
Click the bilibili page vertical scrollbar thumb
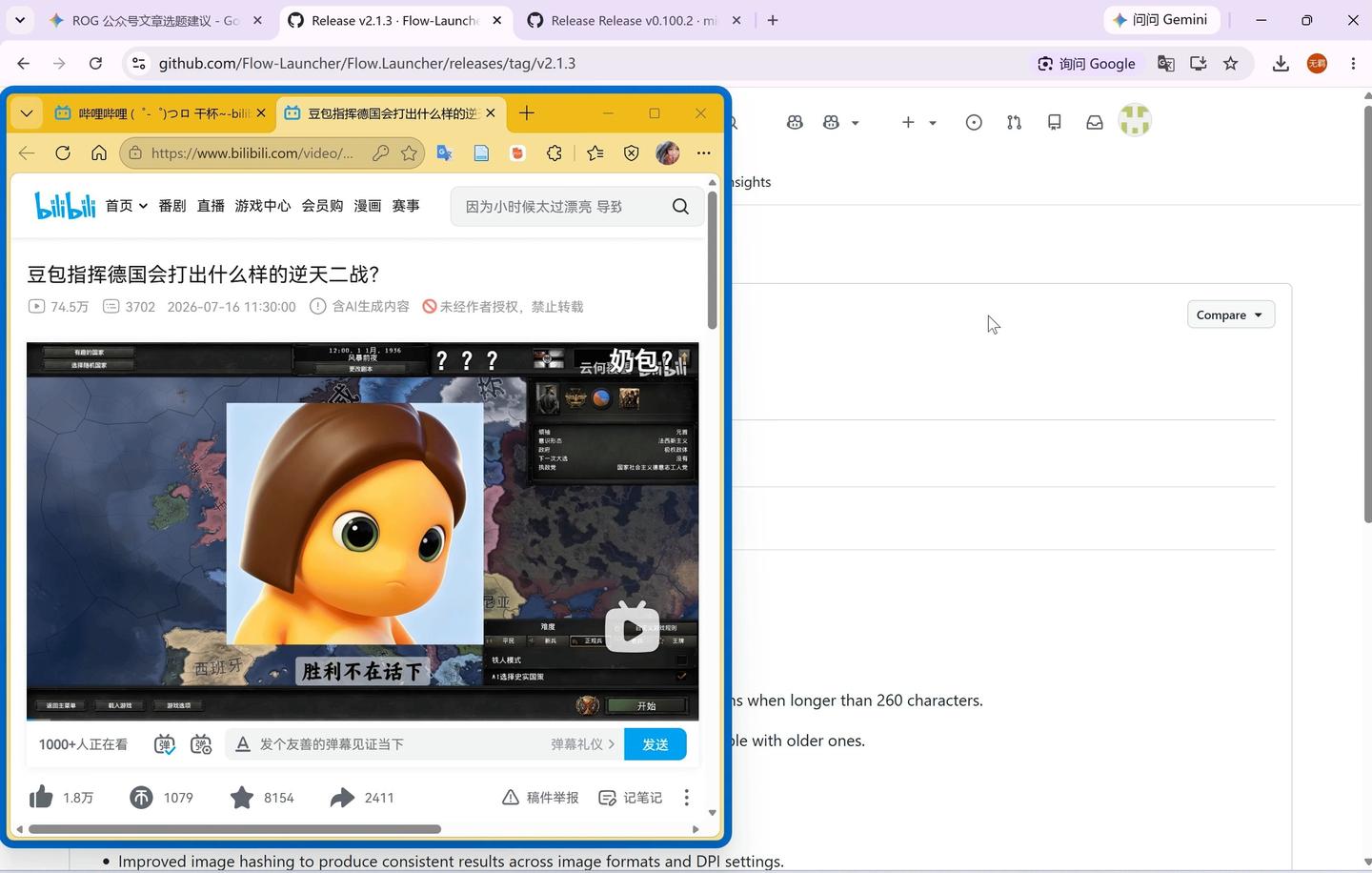tap(712, 259)
